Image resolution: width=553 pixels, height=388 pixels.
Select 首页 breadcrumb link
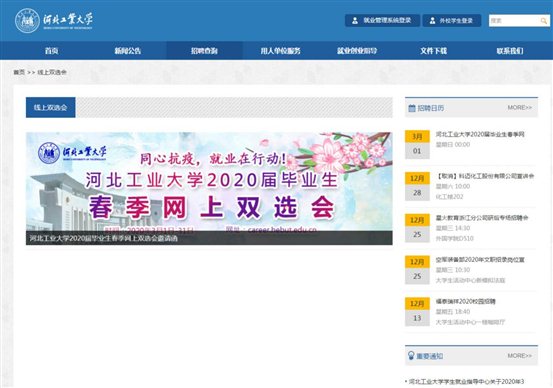[x=19, y=72]
